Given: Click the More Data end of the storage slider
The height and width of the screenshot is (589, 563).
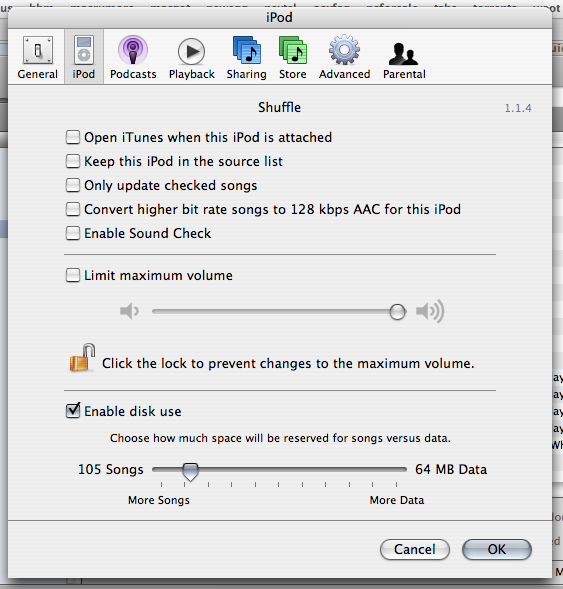Looking at the screenshot, I should click(397, 470).
